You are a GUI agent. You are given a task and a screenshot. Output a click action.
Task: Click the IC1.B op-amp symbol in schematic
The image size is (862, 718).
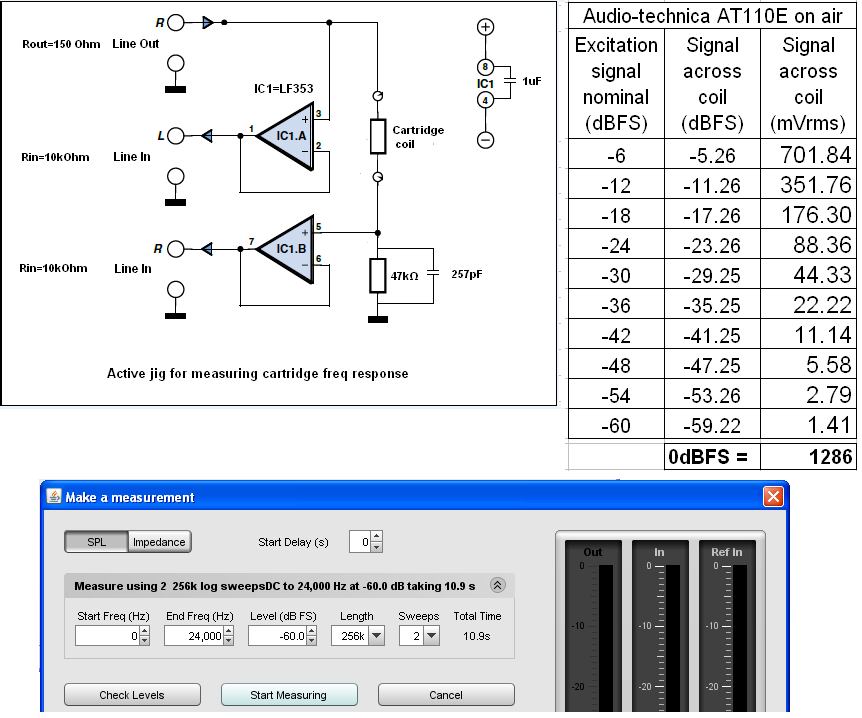[x=286, y=249]
